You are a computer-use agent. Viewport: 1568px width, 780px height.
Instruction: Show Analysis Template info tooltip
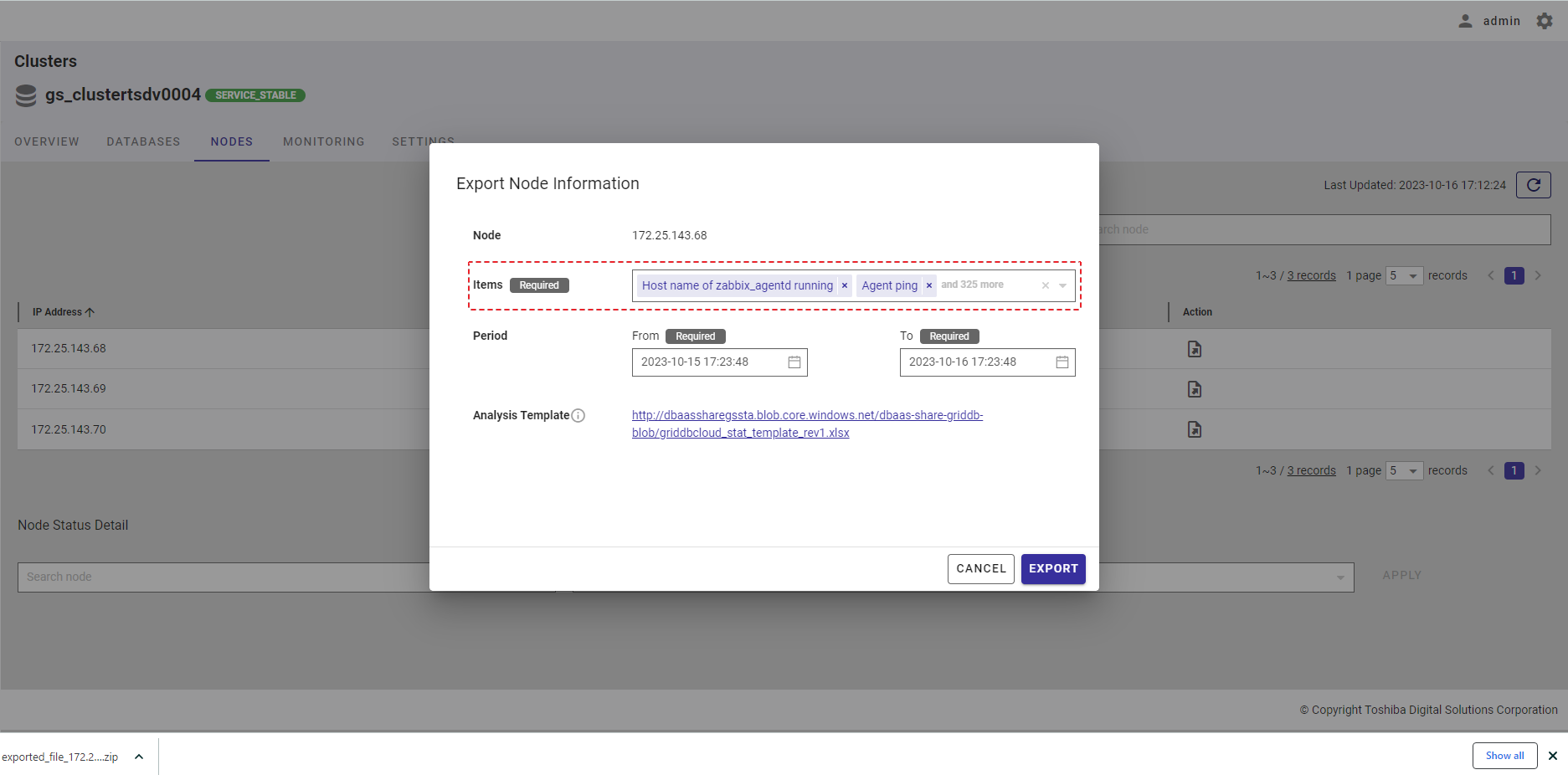(x=578, y=416)
